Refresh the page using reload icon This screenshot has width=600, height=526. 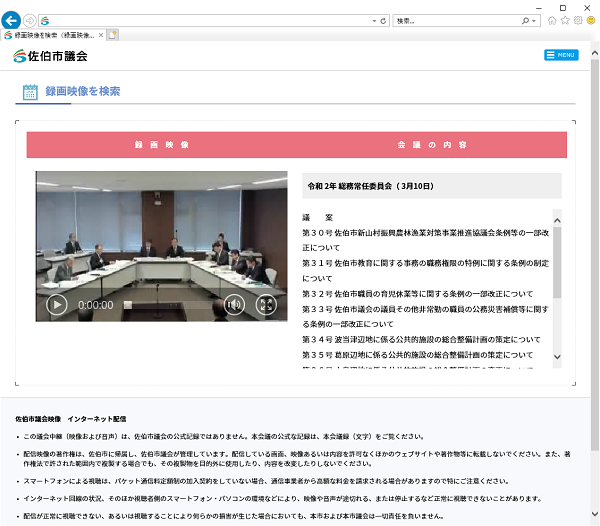383,21
